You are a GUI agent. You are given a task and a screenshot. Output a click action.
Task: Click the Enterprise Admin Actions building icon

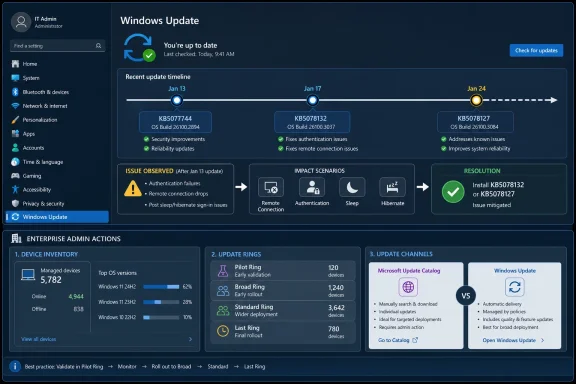click(x=16, y=238)
